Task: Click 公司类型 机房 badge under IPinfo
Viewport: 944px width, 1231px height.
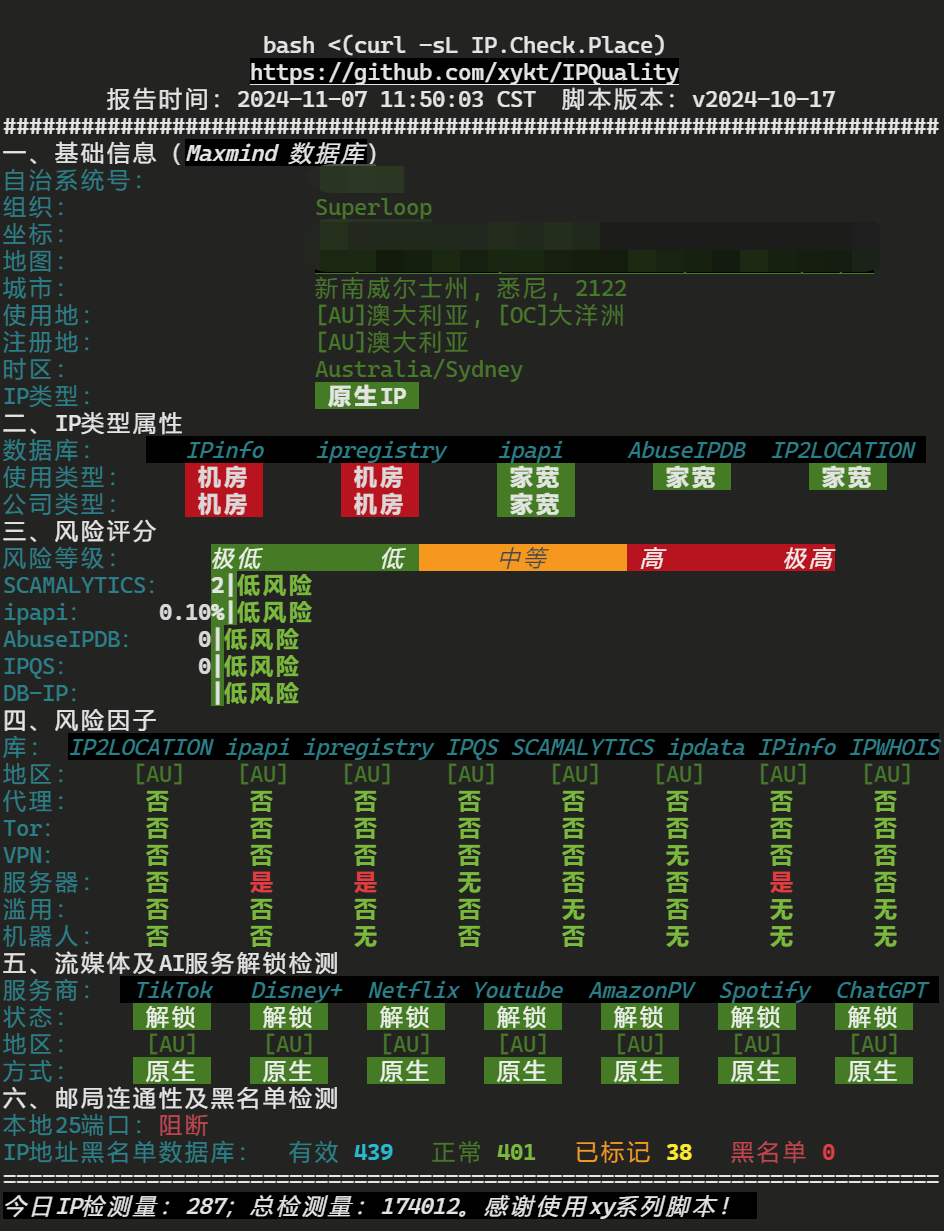Action: pos(224,504)
